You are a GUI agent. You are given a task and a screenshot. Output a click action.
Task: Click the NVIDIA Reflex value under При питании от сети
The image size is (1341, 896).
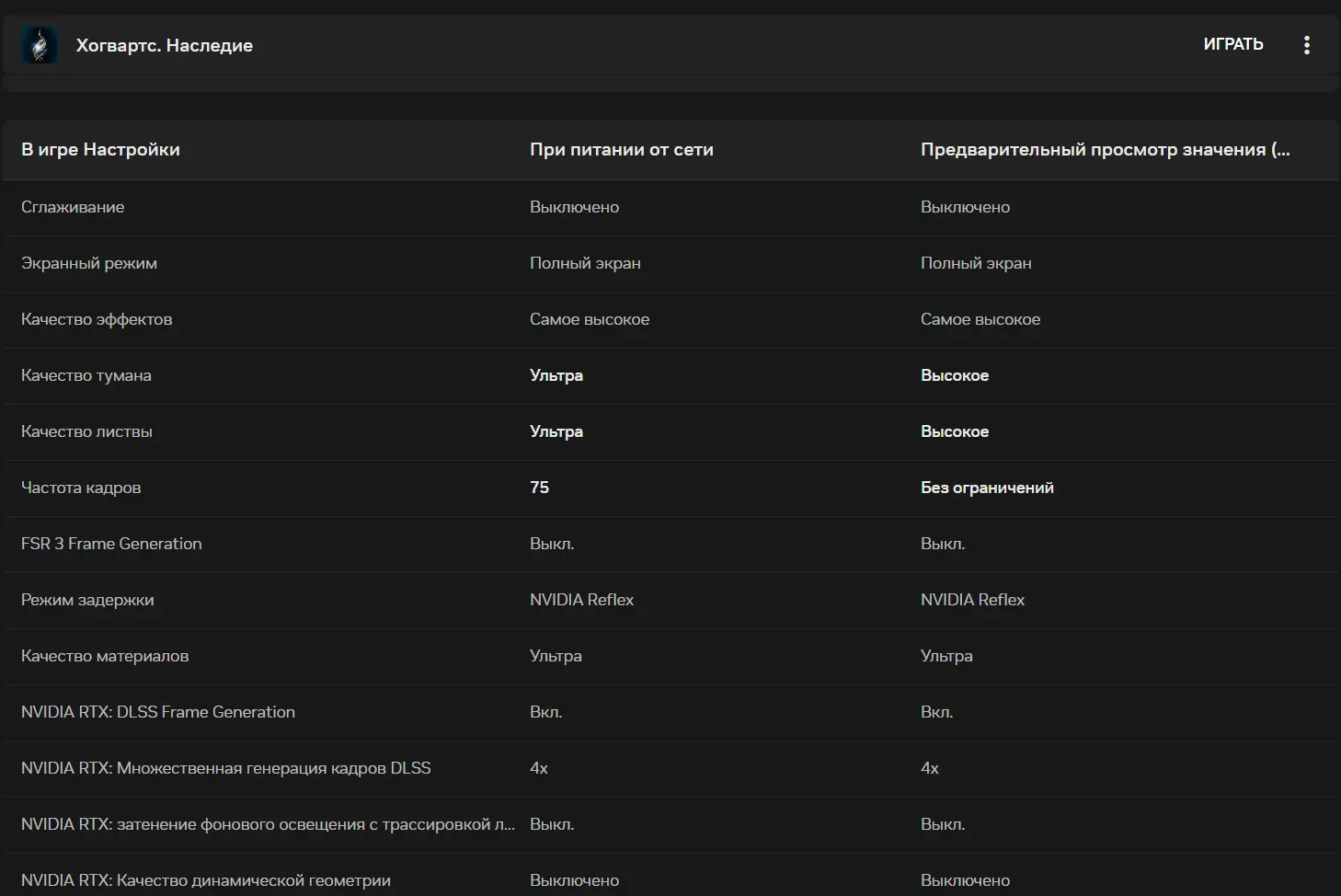[581, 600]
